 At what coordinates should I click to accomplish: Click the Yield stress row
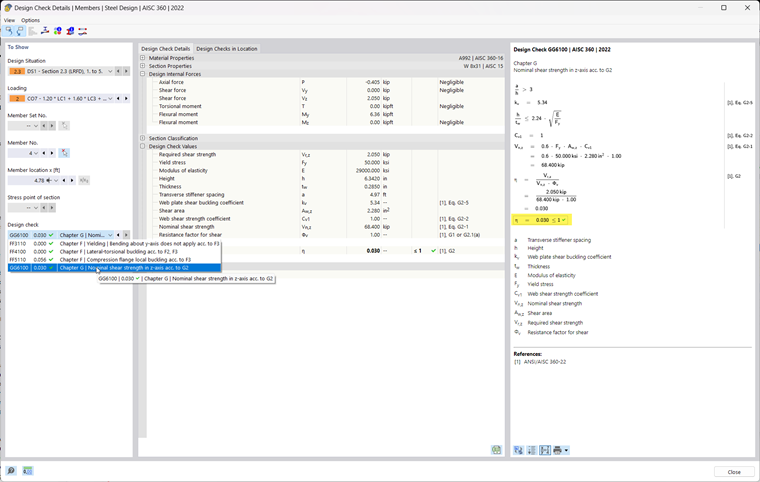click(x=326, y=162)
